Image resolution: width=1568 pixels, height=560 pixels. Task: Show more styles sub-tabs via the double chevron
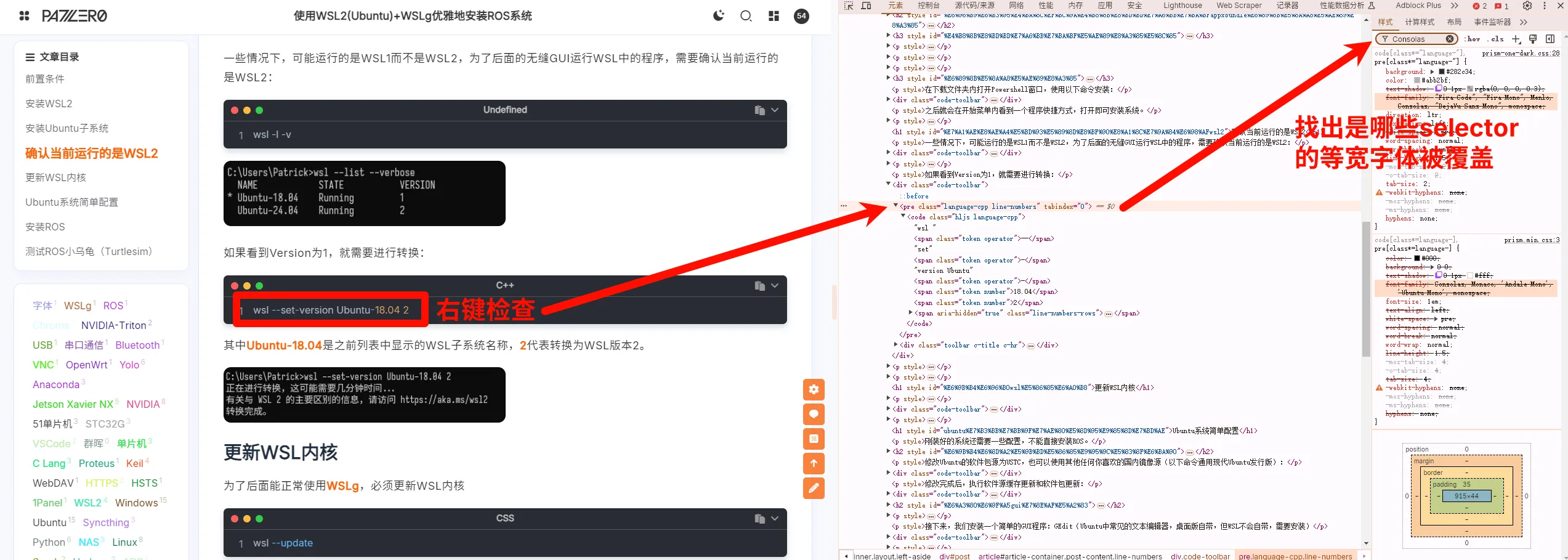coord(1523,22)
